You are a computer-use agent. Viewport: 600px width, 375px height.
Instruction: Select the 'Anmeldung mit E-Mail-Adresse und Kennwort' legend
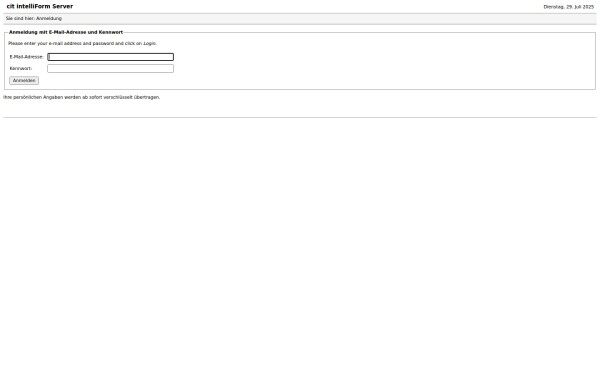(66, 32)
